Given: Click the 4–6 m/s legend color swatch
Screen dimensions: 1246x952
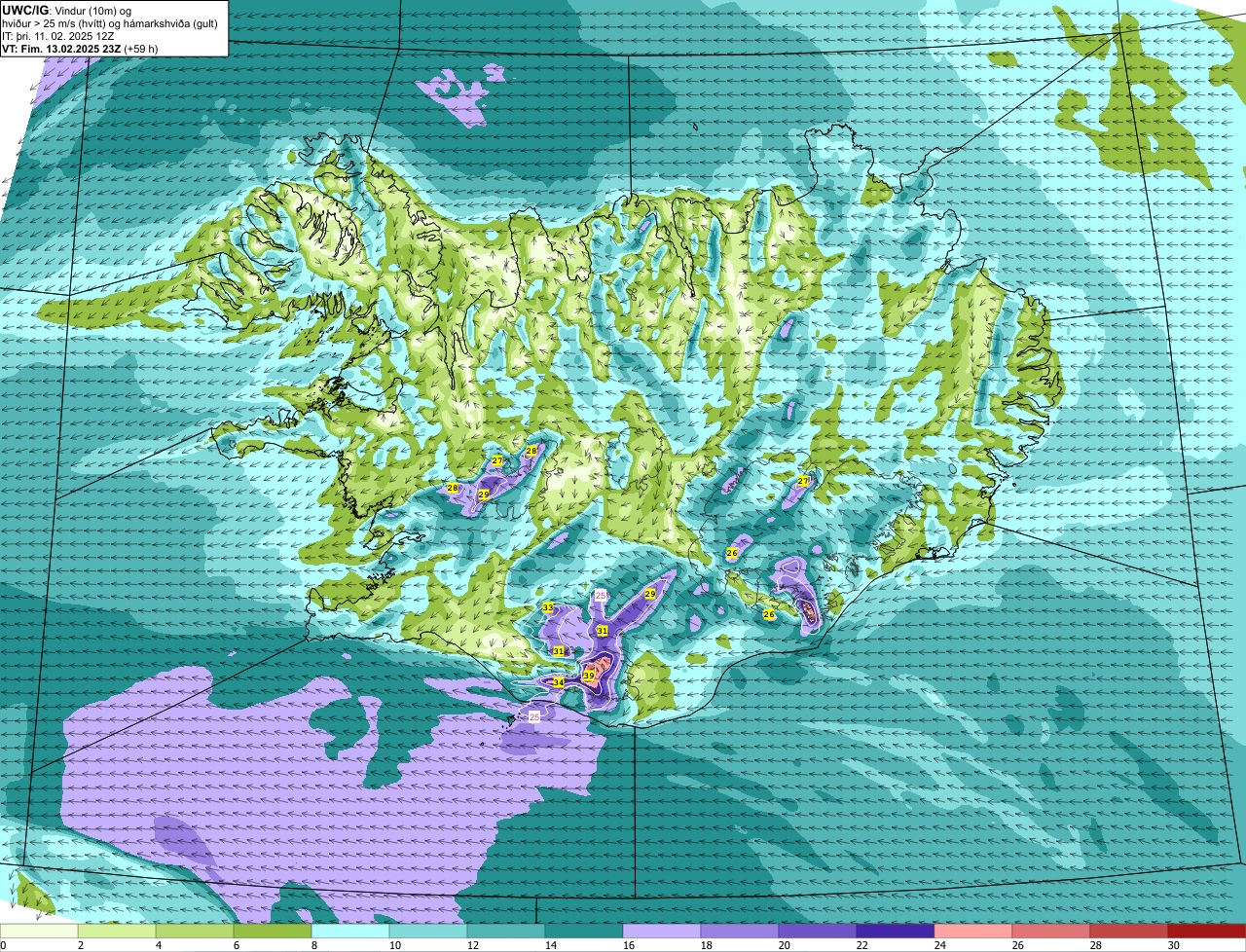Looking at the screenshot, I should [195, 932].
